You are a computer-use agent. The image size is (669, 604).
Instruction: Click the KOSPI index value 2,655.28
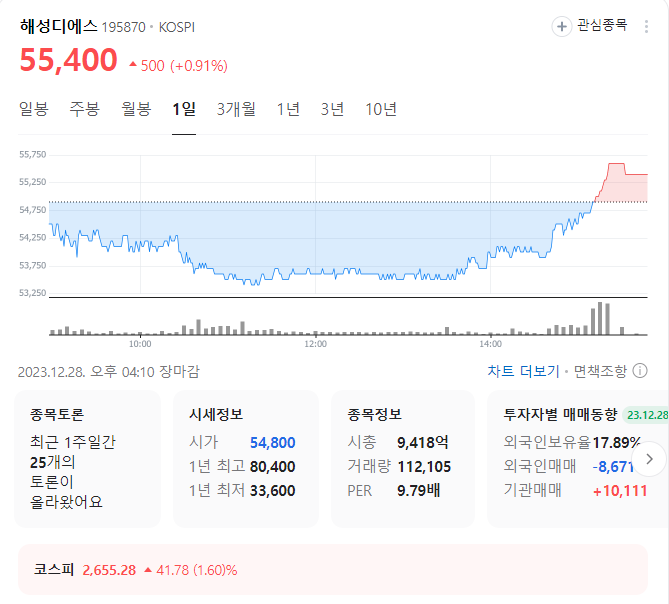[x=109, y=570]
